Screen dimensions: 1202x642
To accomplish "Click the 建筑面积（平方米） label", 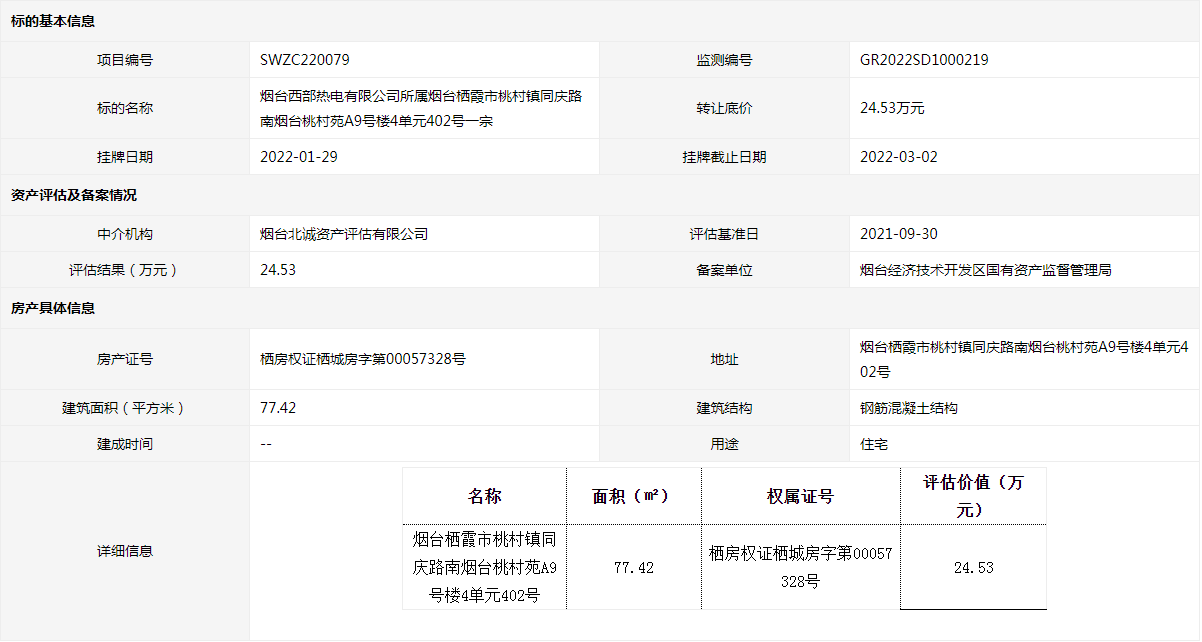I will [x=125, y=408].
